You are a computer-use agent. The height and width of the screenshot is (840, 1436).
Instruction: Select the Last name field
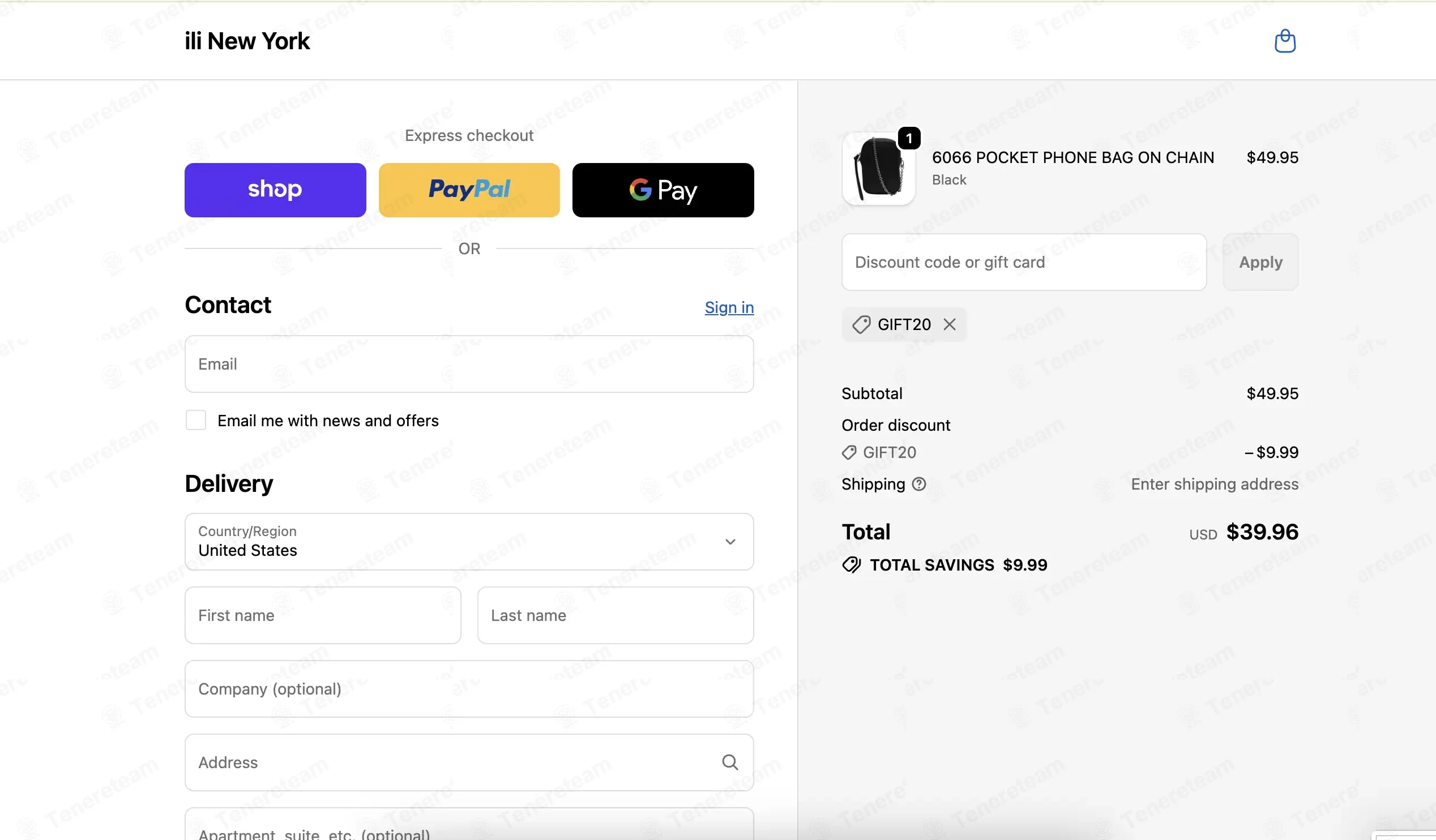pos(616,616)
